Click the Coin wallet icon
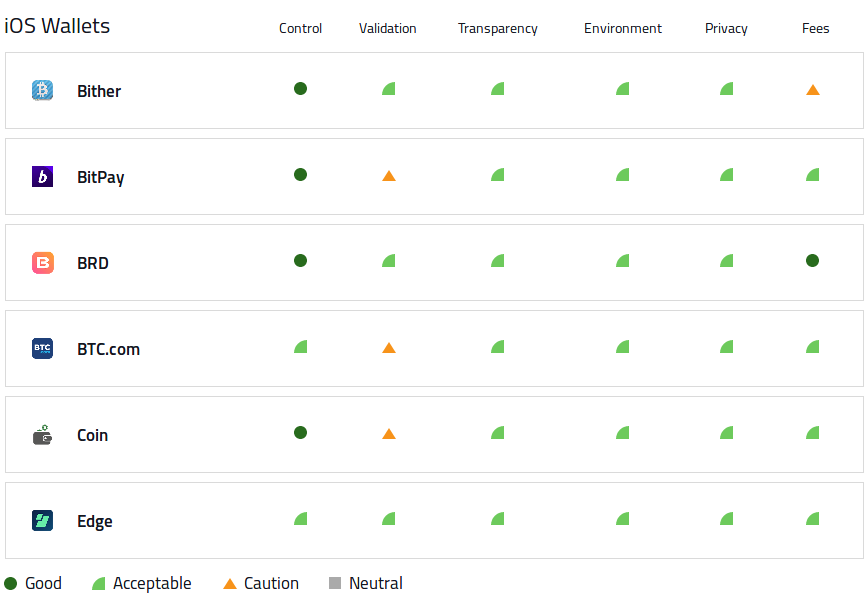This screenshot has width=868, height=598. click(43, 435)
